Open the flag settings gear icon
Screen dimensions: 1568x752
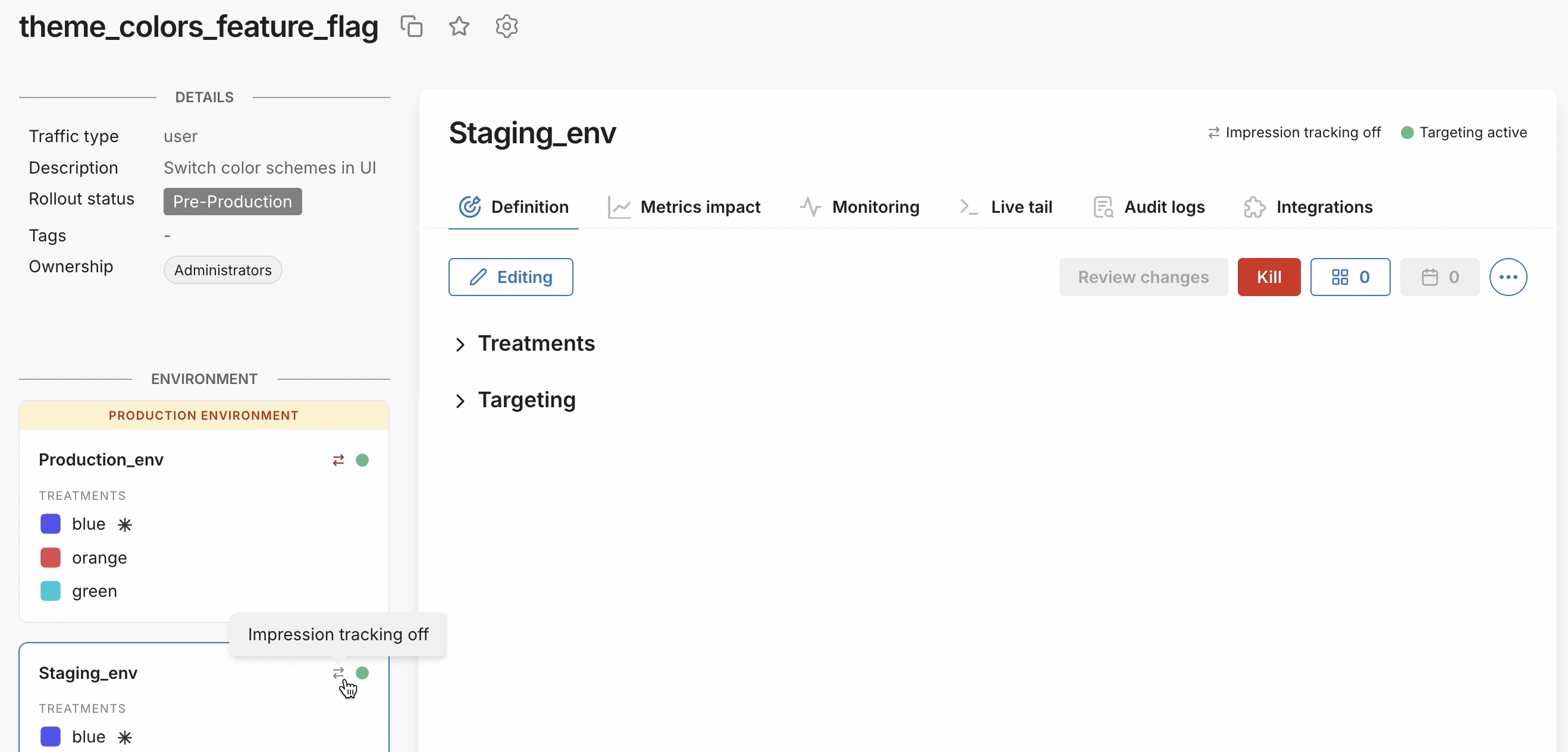[x=506, y=27]
